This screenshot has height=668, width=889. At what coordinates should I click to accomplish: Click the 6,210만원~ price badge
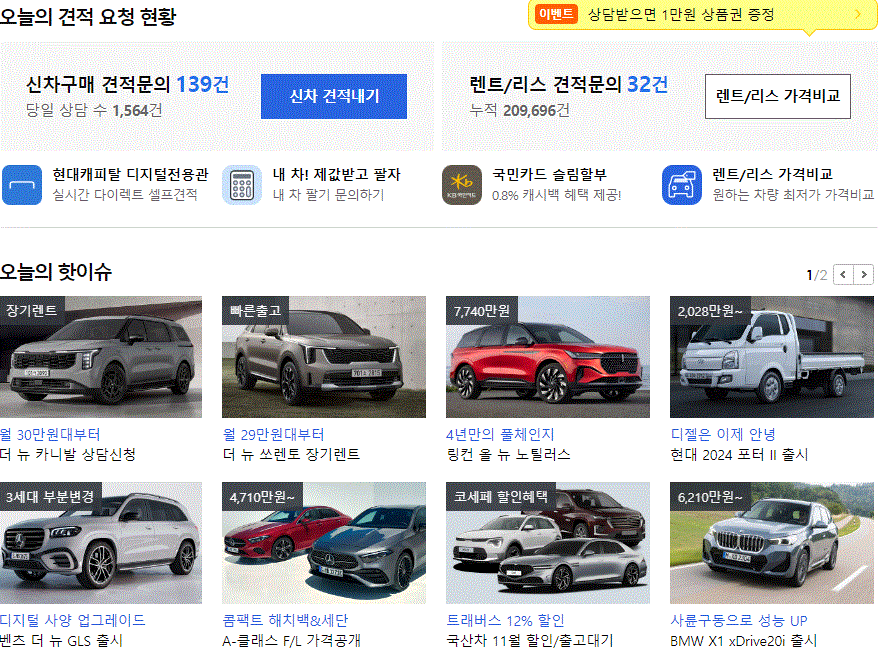click(x=710, y=497)
